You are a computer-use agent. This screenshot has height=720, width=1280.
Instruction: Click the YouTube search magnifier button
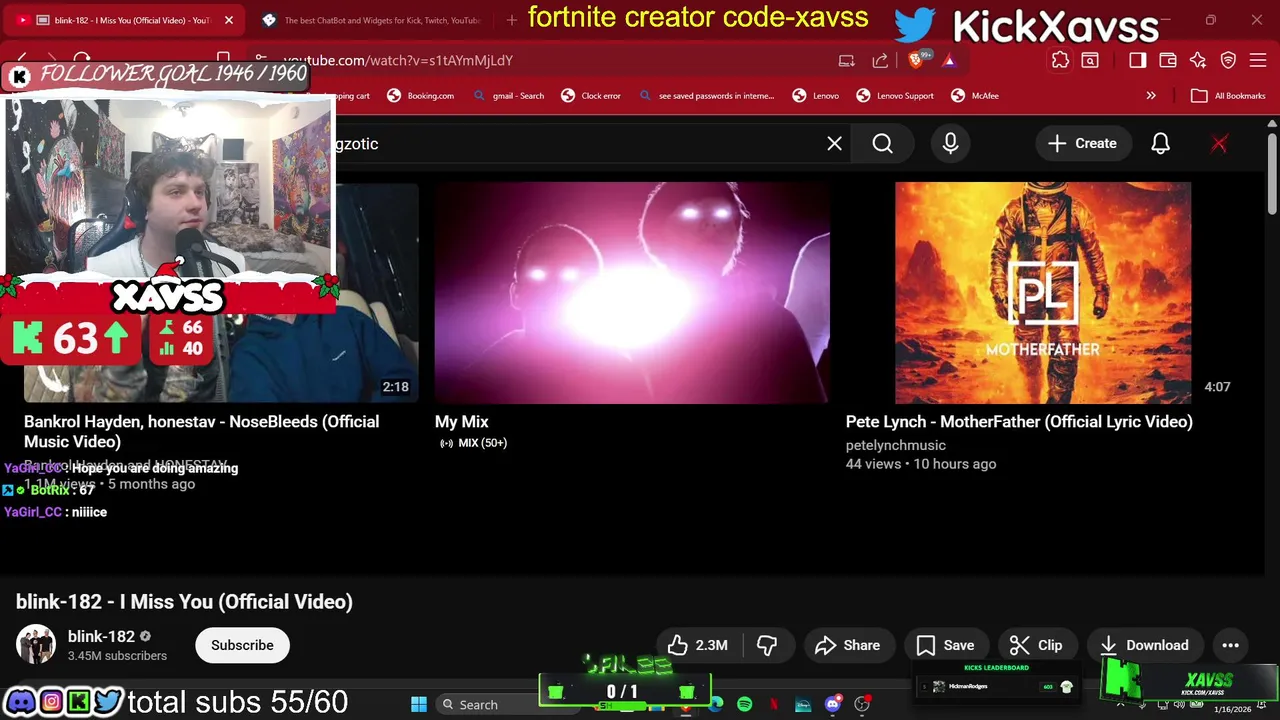[x=882, y=143]
